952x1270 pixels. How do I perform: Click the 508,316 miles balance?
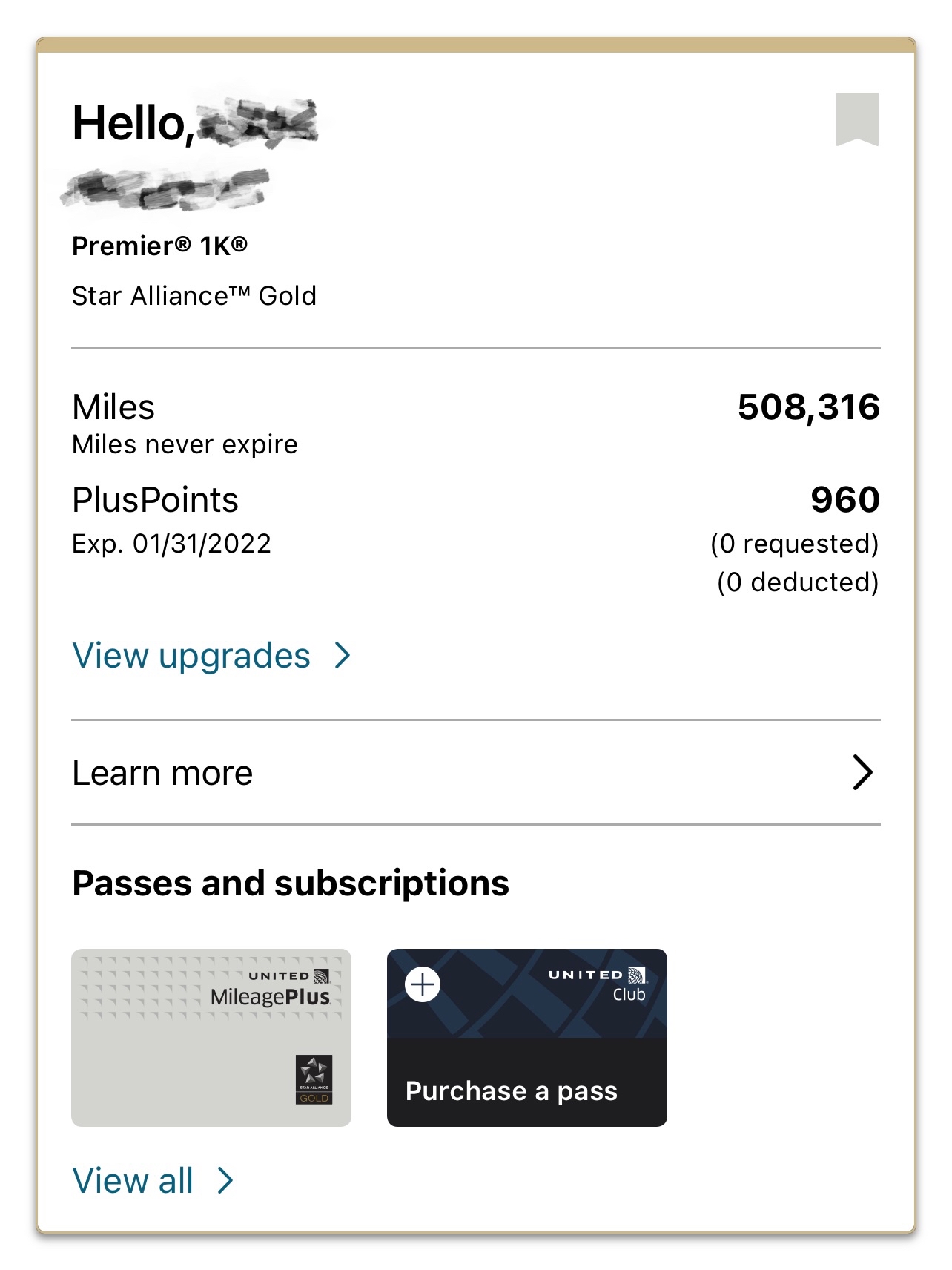pos(808,407)
